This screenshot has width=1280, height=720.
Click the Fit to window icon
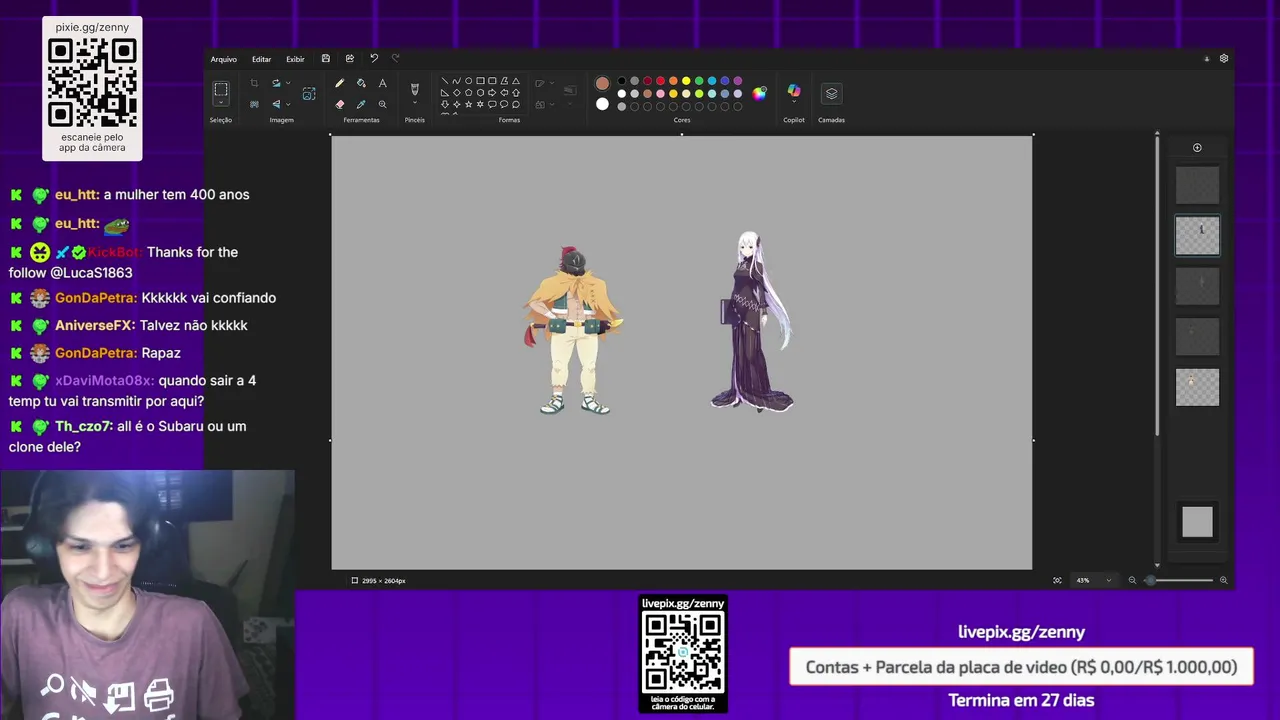click(x=1057, y=580)
